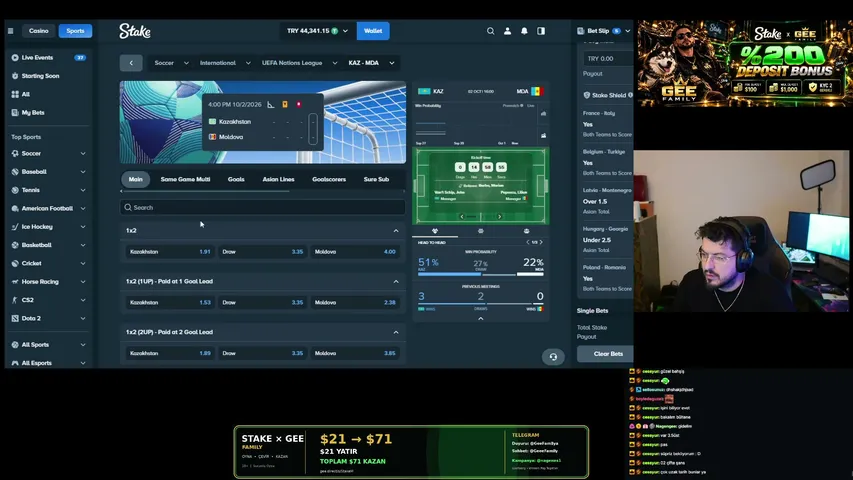
Task: Click the Stake logo
Action: 135,31
